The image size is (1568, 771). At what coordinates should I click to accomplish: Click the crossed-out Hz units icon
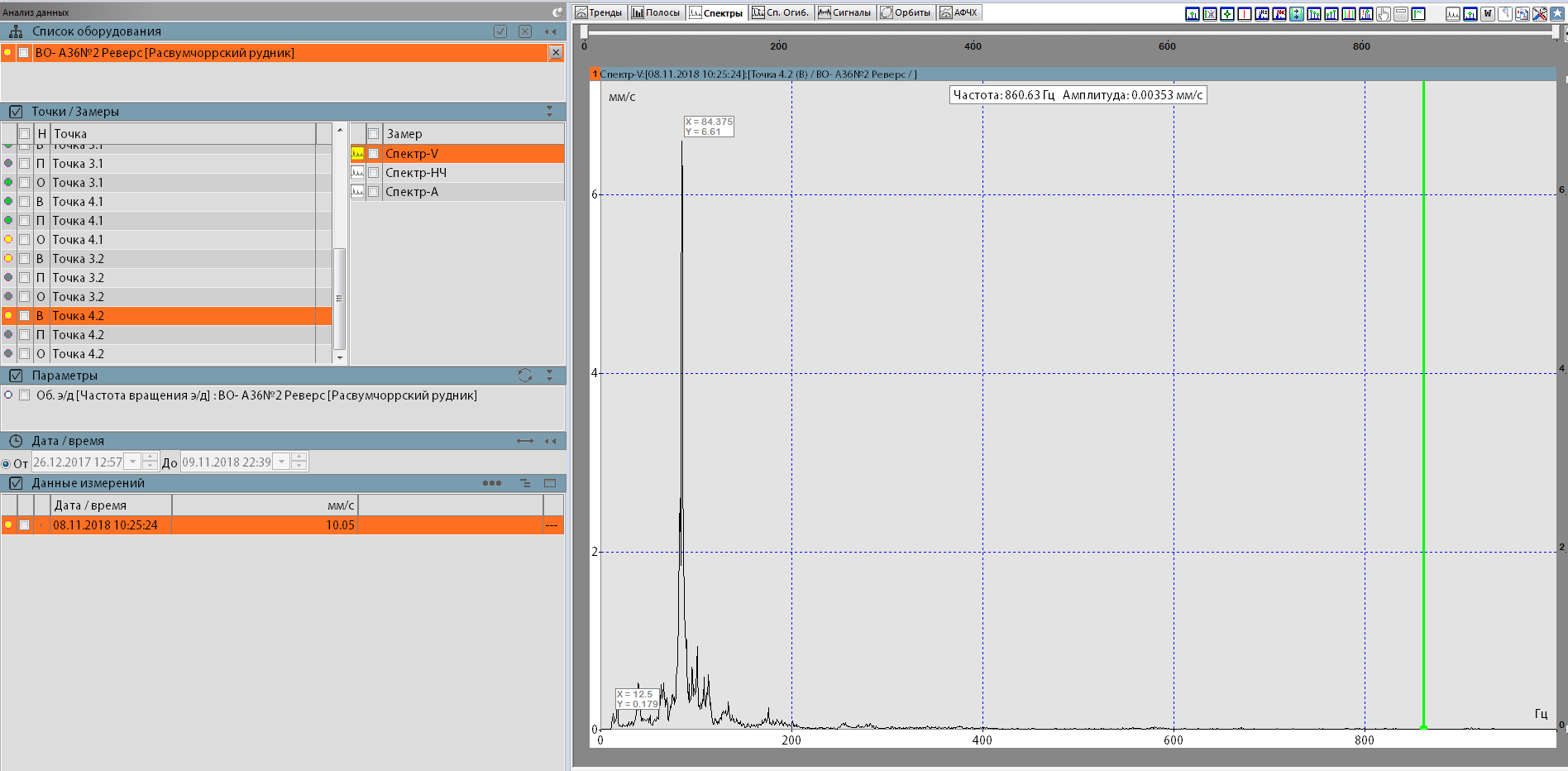pos(1279,14)
